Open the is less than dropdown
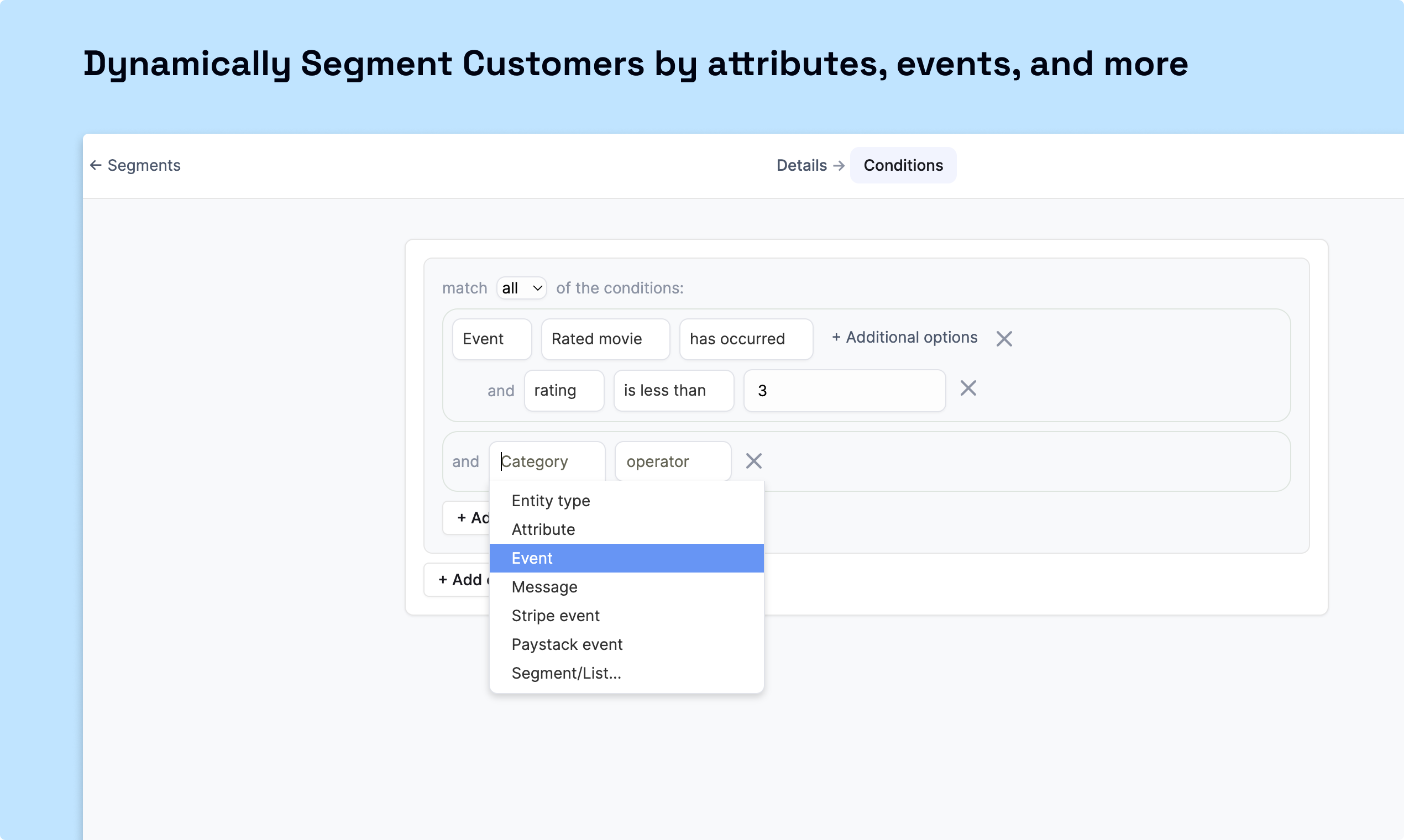 coord(673,391)
